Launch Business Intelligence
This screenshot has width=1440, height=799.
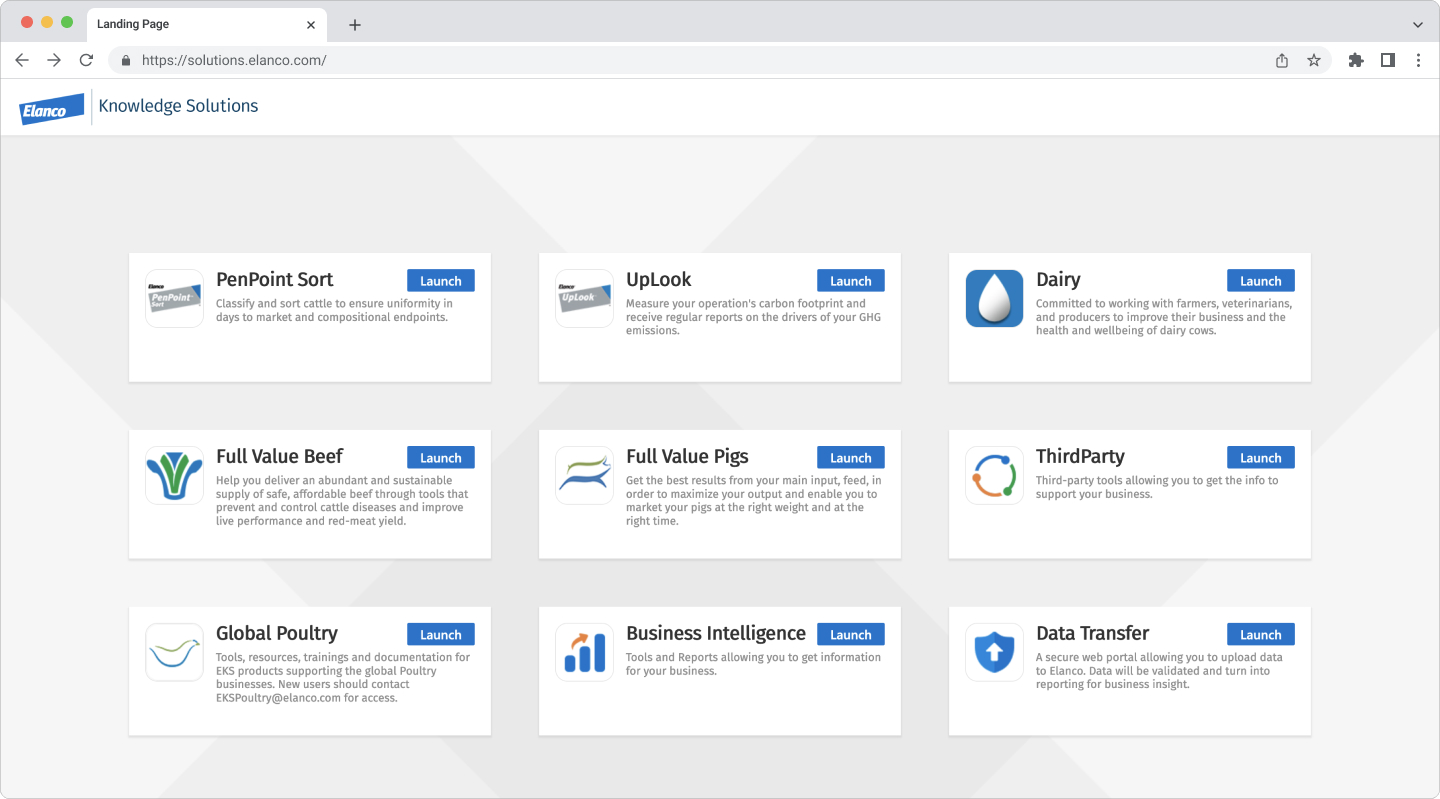851,635
